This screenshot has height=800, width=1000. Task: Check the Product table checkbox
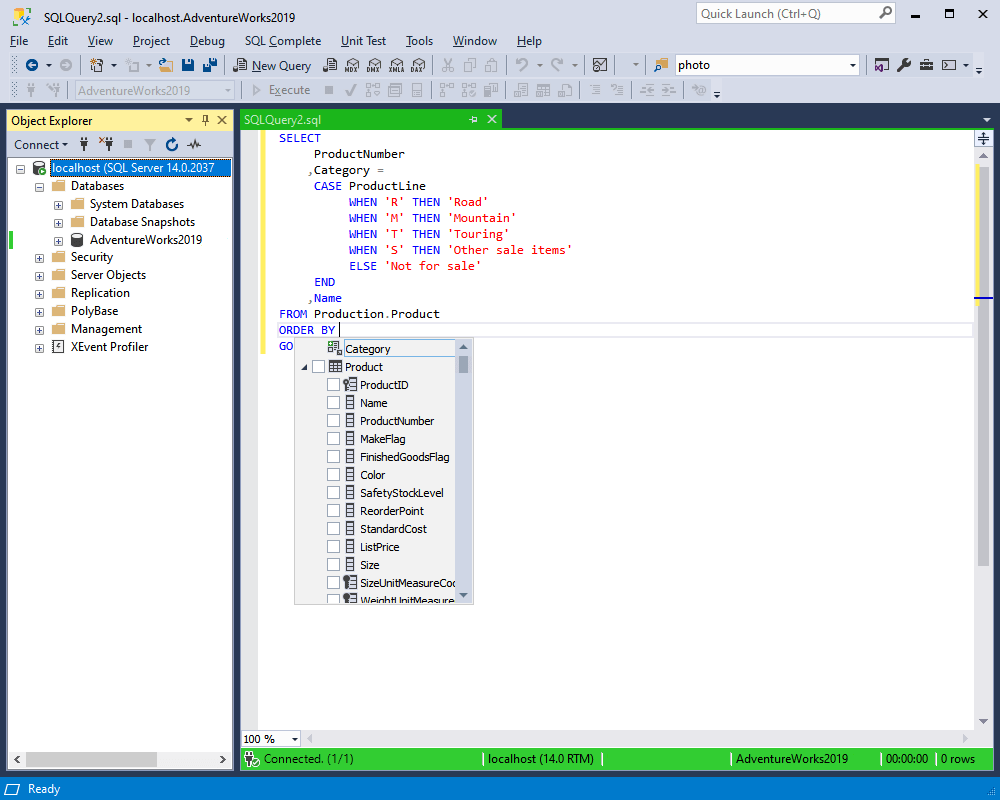coord(318,367)
